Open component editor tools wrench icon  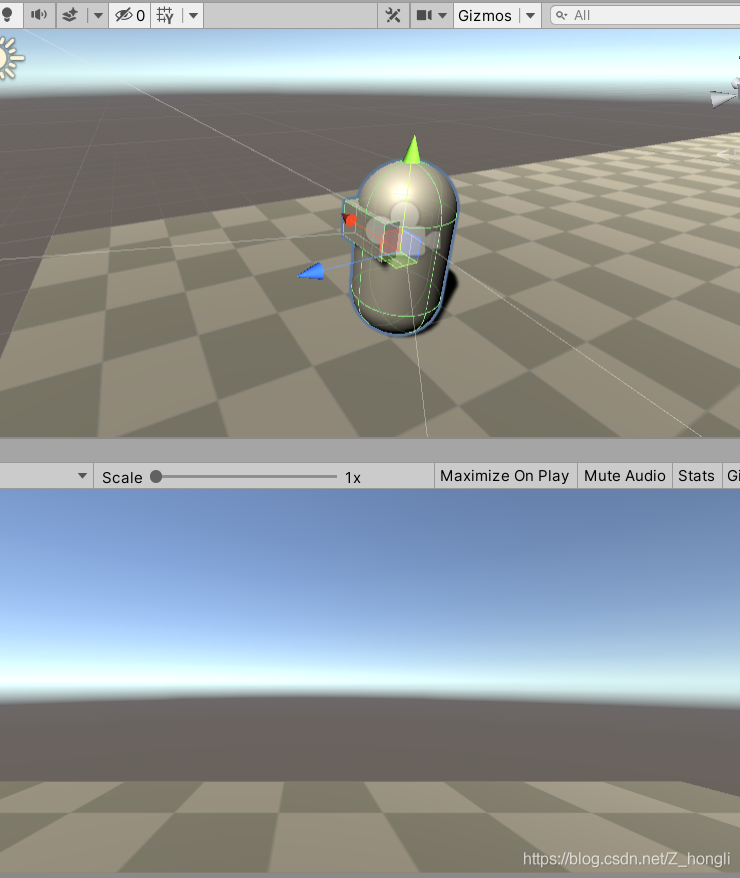[393, 15]
